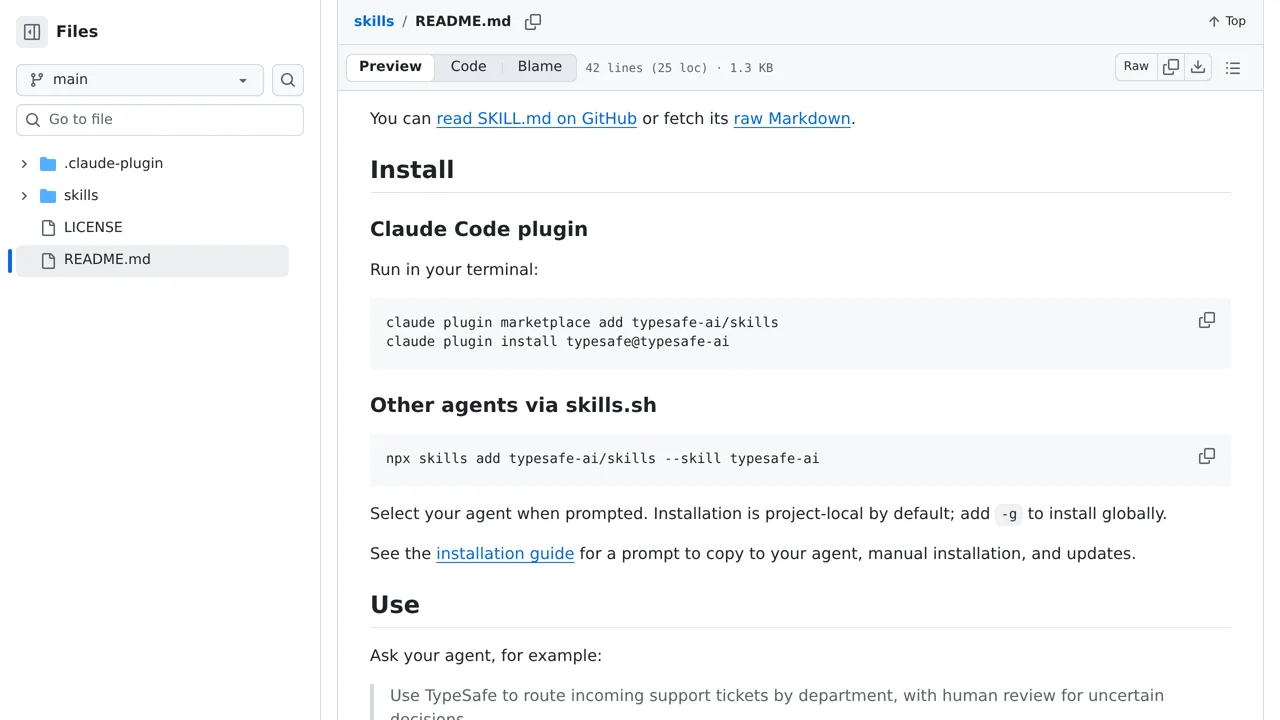This screenshot has height=720, width=1280.
Task: Open the Raw file view
Action: tap(1136, 67)
